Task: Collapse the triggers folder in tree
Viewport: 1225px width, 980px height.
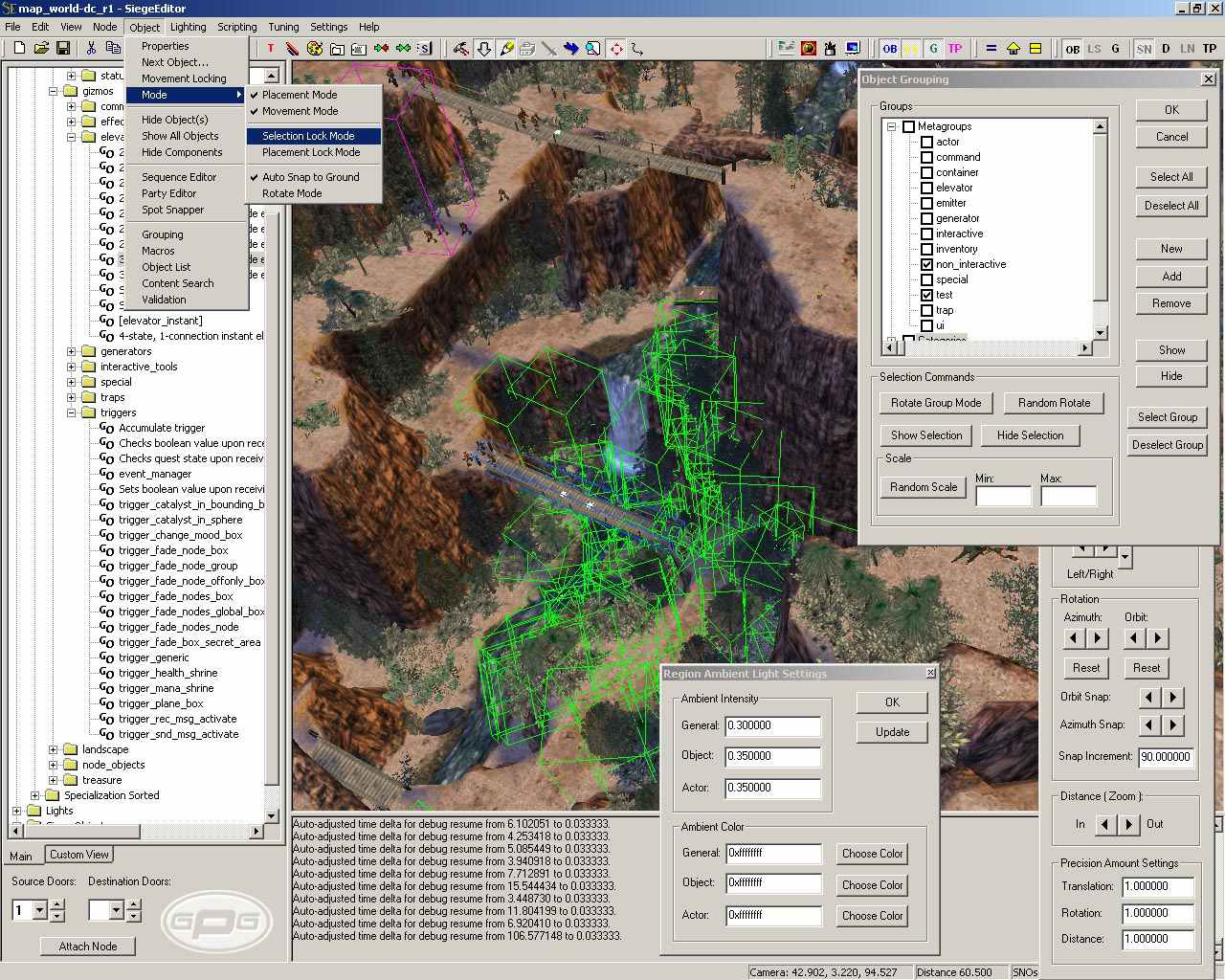Action: click(72, 412)
